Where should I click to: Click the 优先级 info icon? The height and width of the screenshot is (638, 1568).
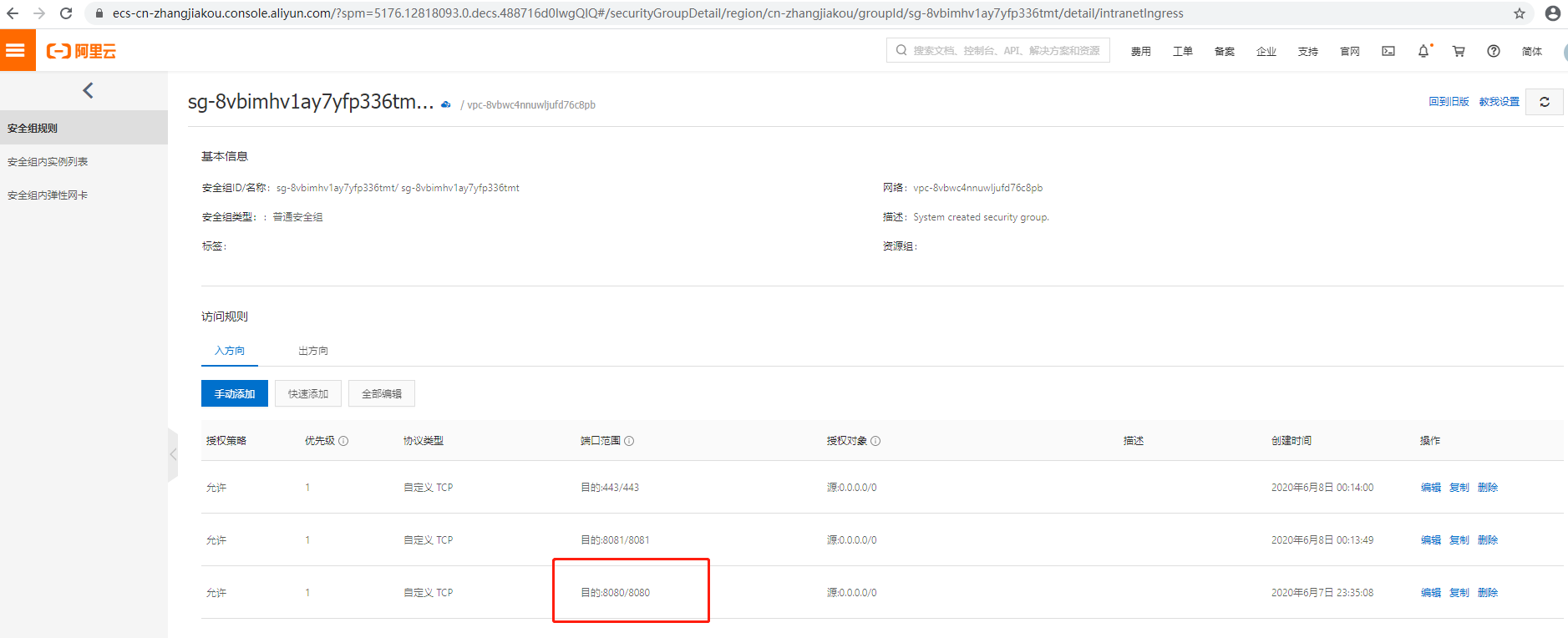343,441
